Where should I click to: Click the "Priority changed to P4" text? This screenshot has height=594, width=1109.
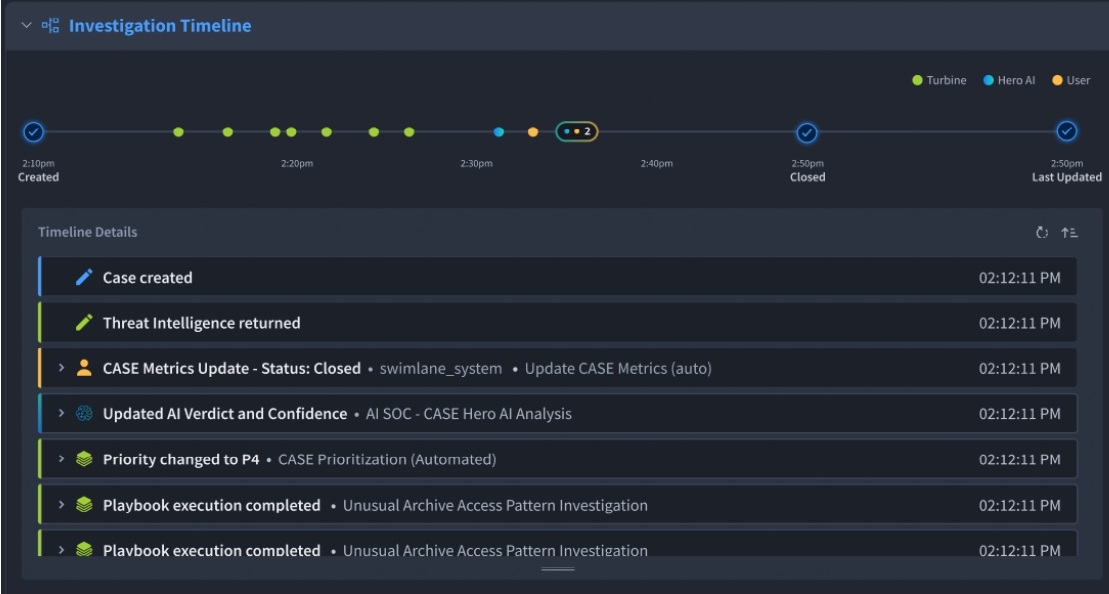click(181, 460)
